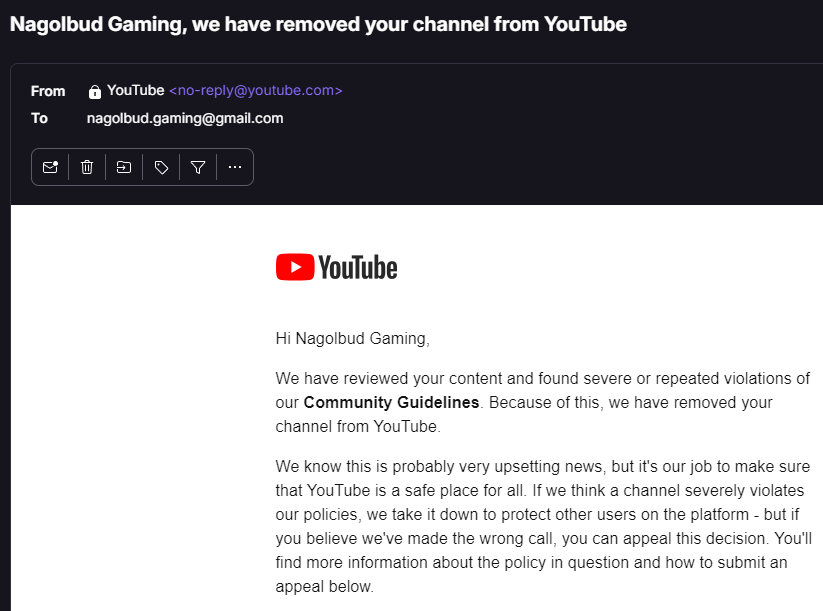This screenshot has width=823, height=611.
Task: Click the 'To' field label
Action: [x=39, y=118]
